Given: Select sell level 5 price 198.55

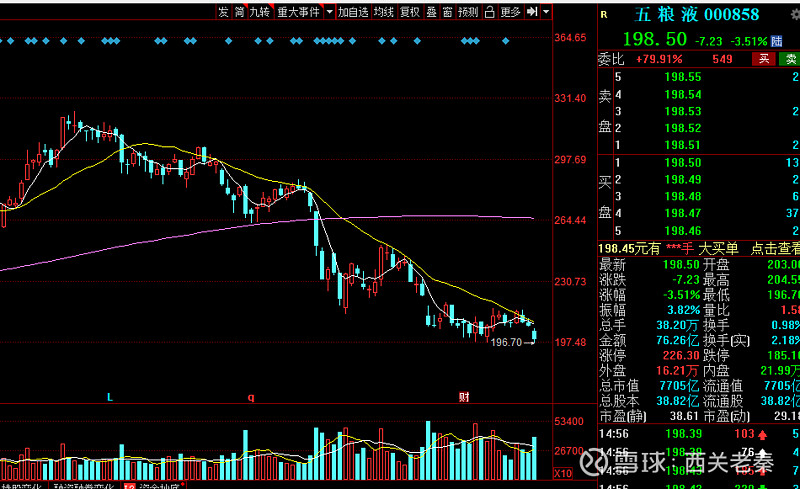Looking at the screenshot, I should click(x=683, y=77).
